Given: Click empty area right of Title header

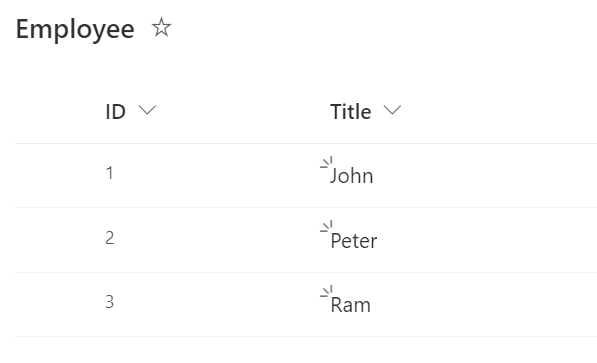Looking at the screenshot, I should pyautogui.click(x=499, y=112).
